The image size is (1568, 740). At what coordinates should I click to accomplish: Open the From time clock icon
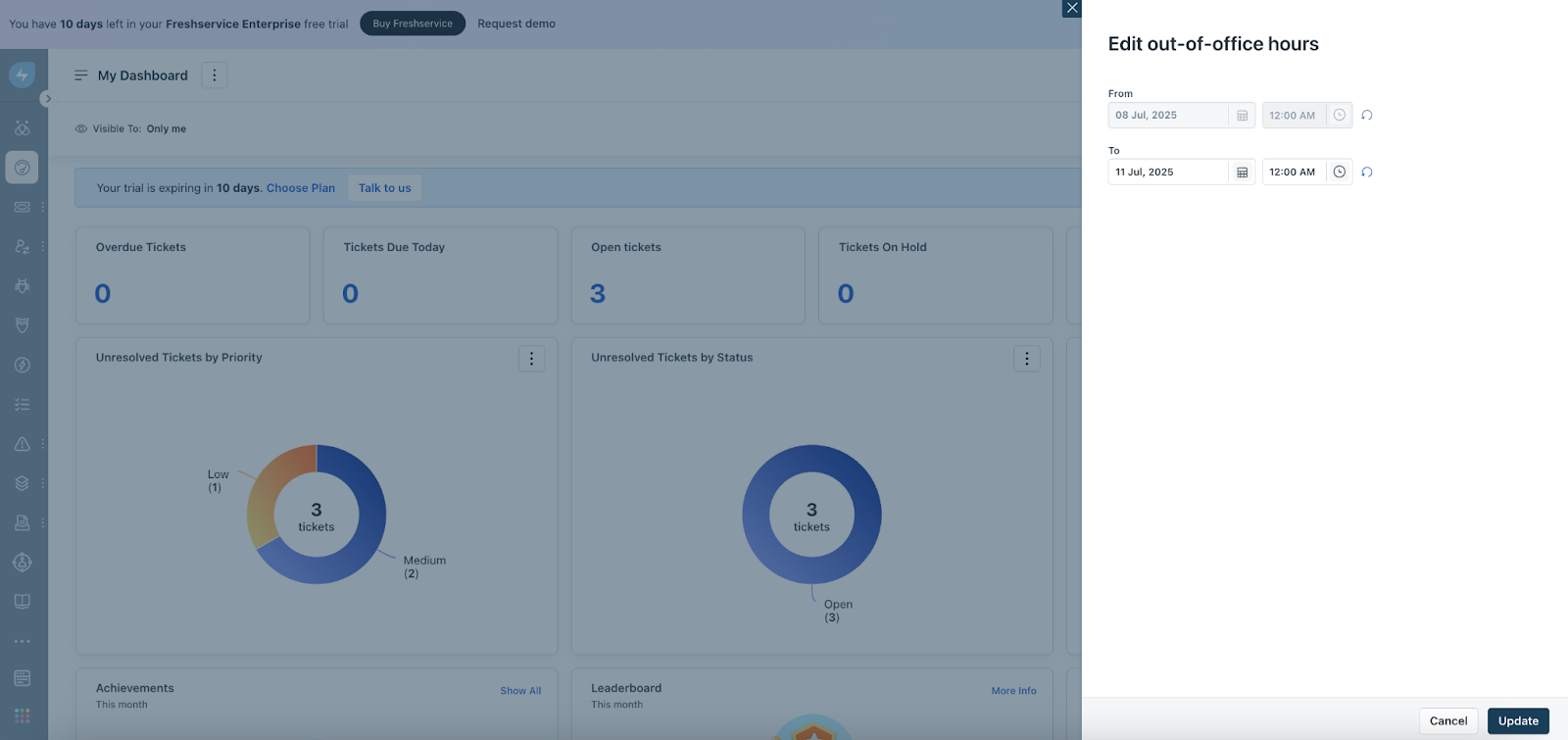(x=1339, y=116)
